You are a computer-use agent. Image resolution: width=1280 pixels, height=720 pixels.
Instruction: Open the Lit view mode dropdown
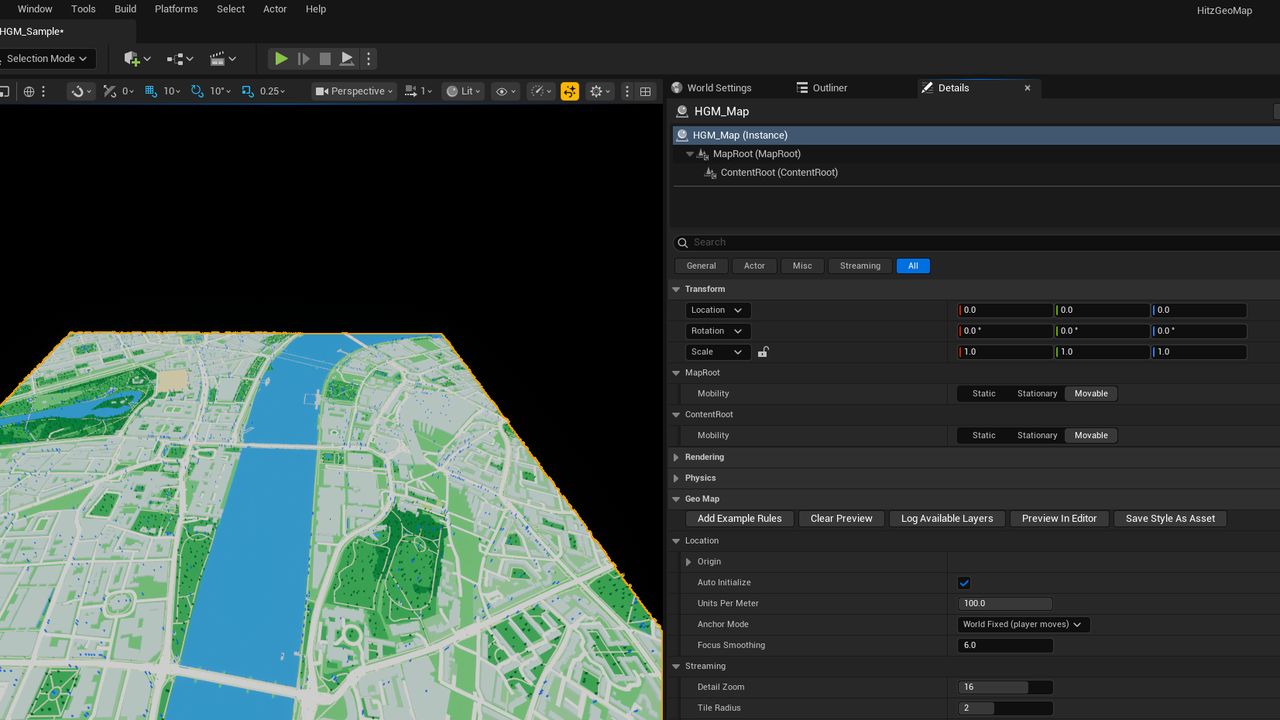465,91
